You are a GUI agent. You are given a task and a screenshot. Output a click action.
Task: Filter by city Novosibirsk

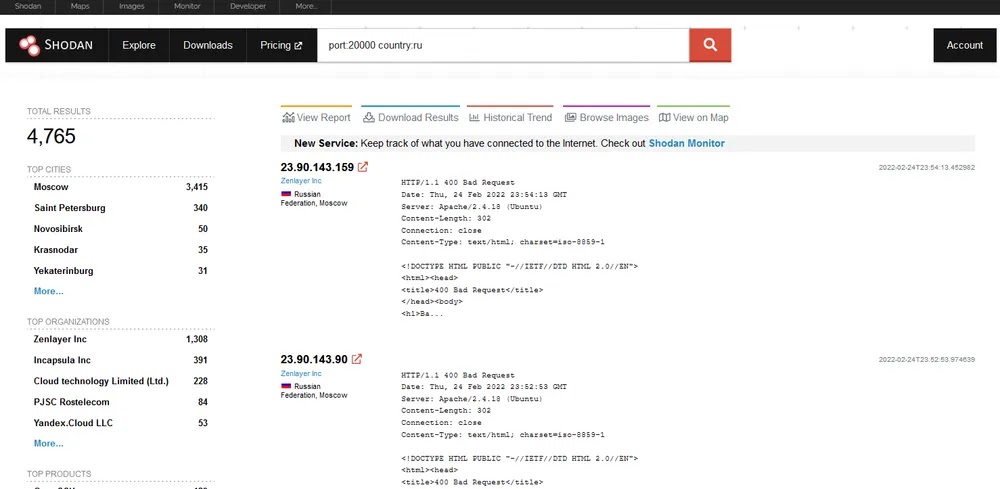click(x=58, y=228)
